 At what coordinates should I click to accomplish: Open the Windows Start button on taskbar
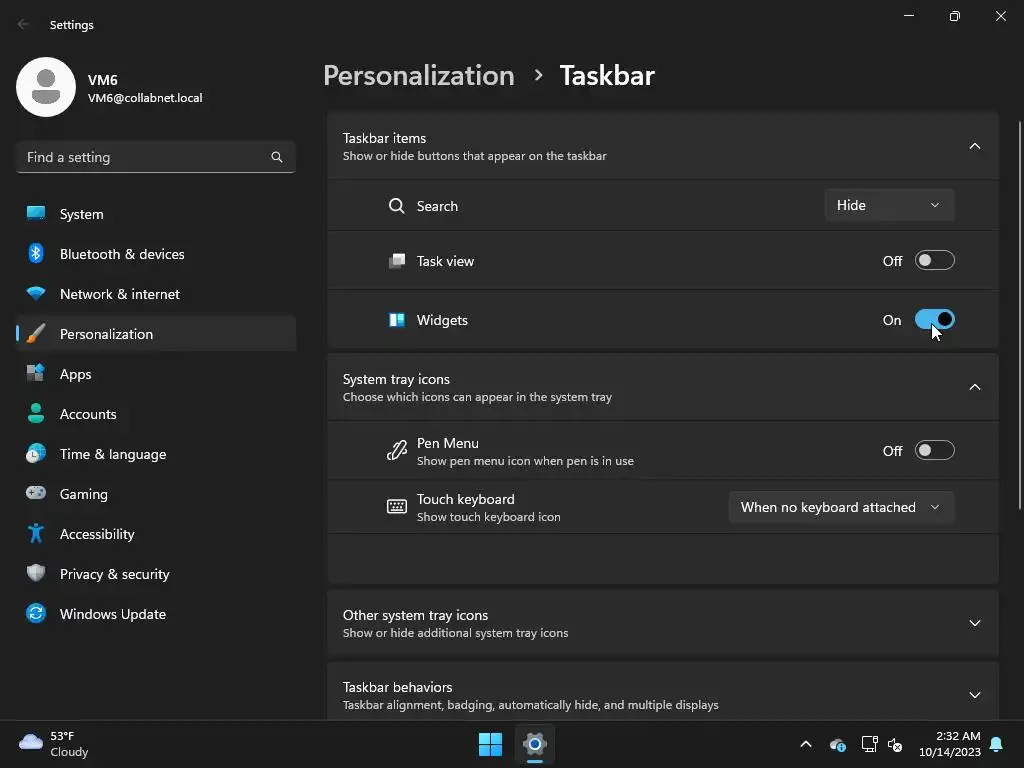pos(490,744)
